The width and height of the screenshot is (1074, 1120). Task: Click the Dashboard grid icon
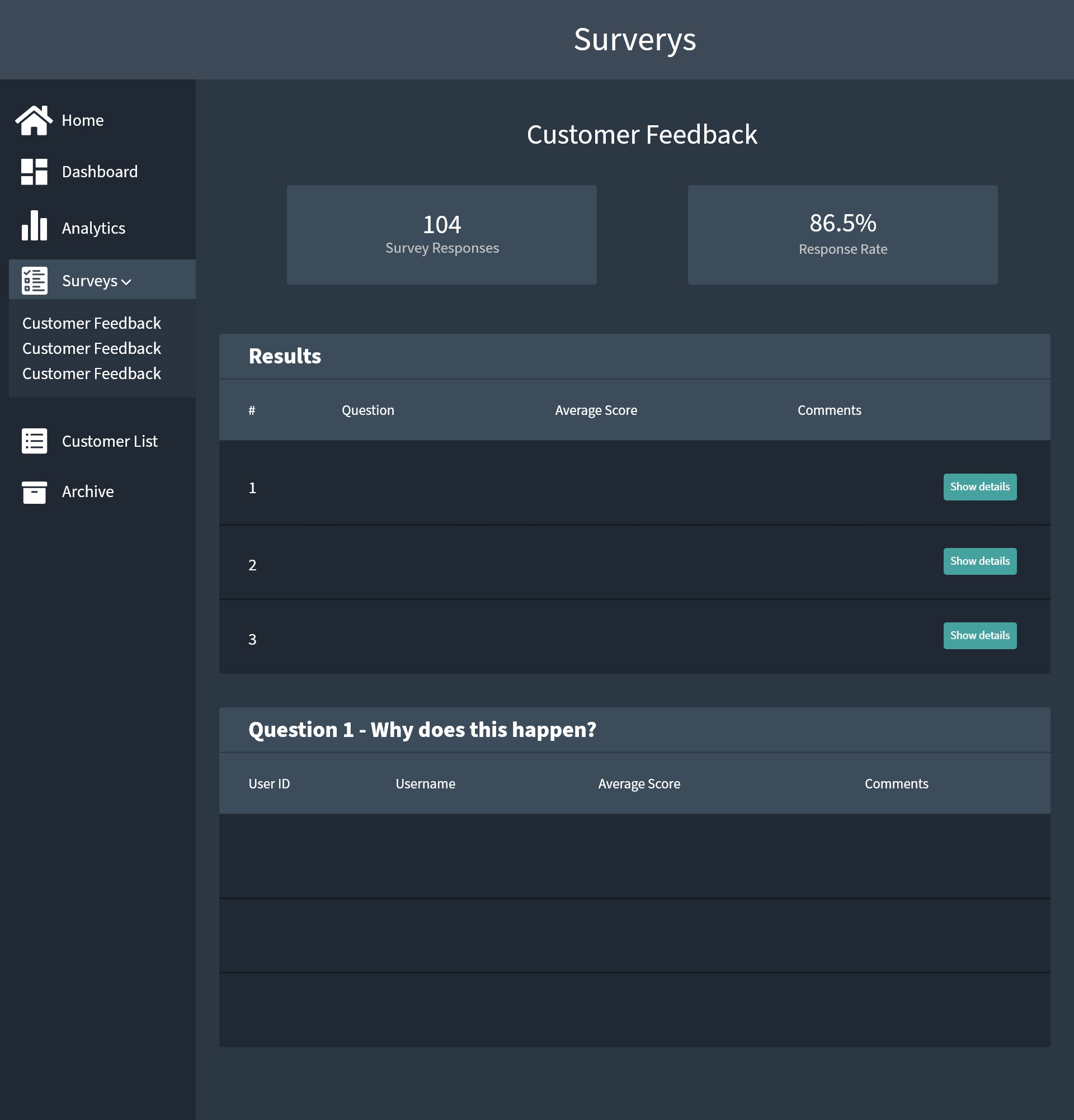(x=34, y=172)
